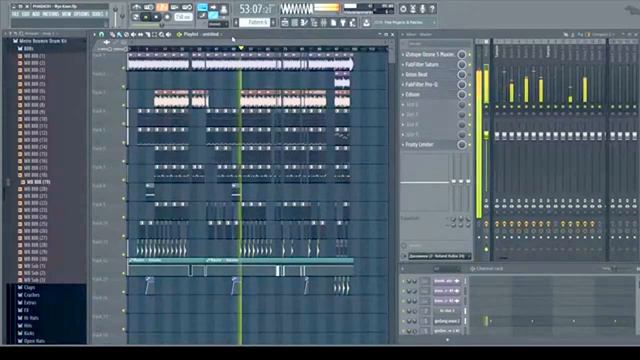Expand the Kicks folder in browser
Image resolution: width=640 pixels, height=360 pixels.
pos(26,333)
